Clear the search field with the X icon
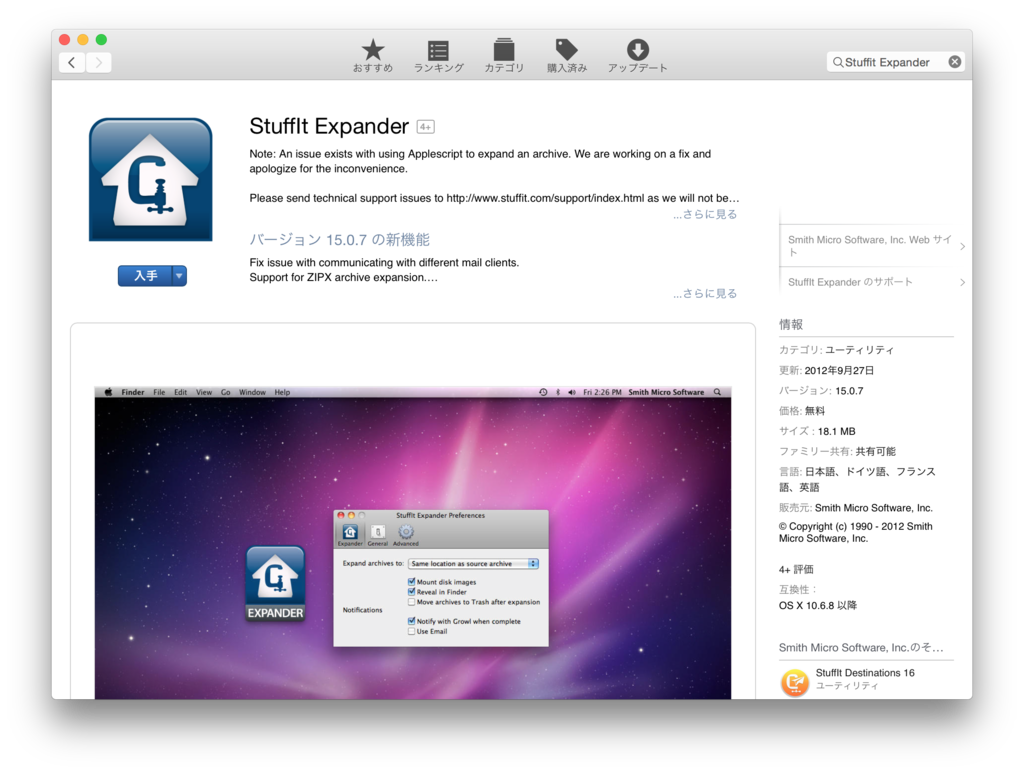Viewport: 1024px width, 773px height. (955, 62)
